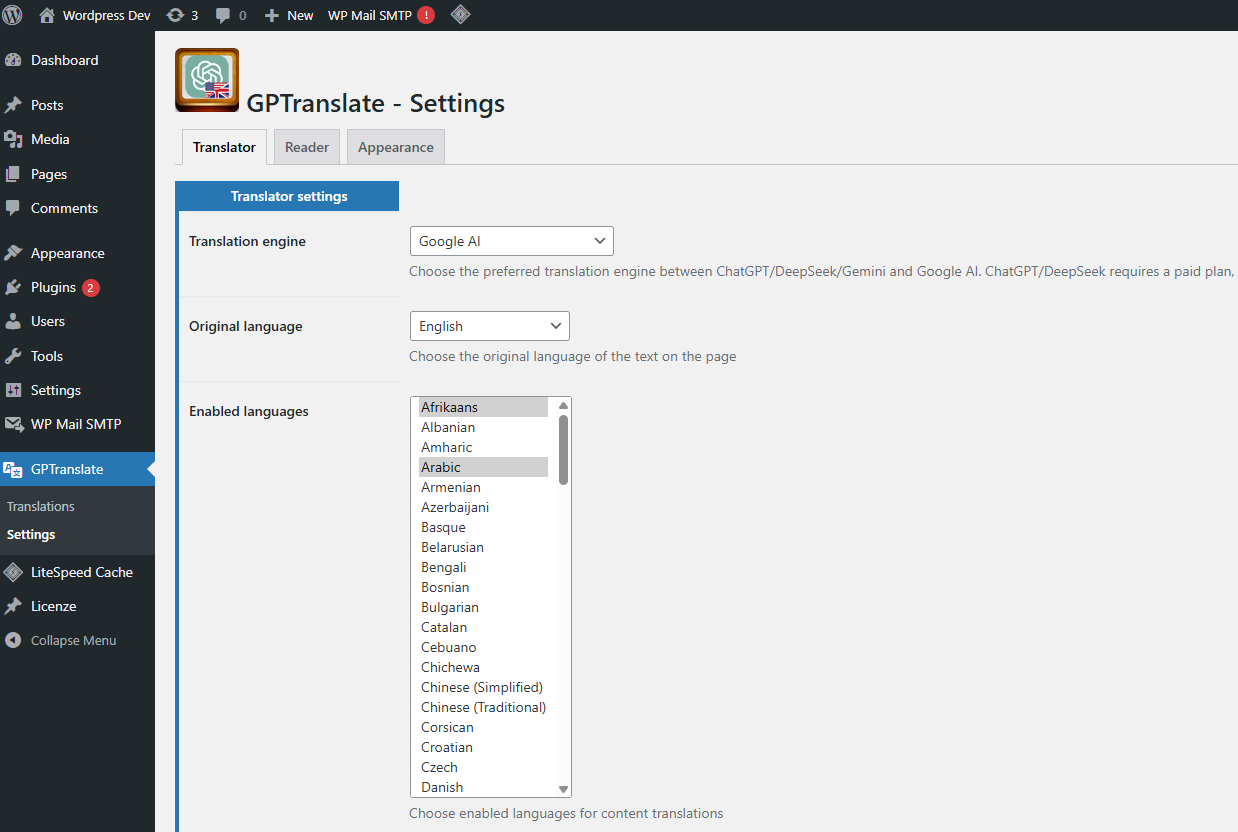Open the Posts menu label
Image resolution: width=1238 pixels, height=832 pixels.
coord(47,105)
